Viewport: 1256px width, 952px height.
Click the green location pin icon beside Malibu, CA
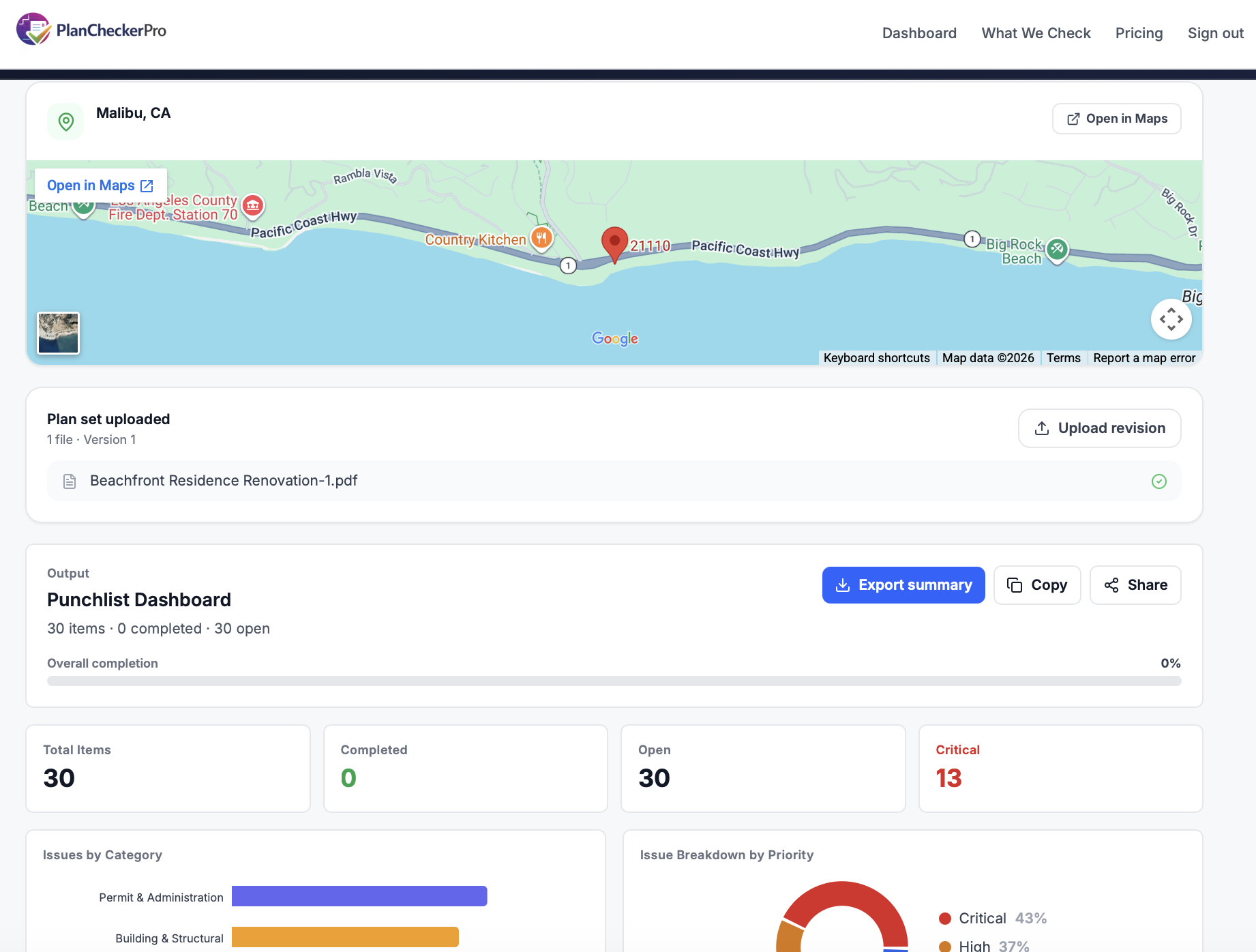[65, 121]
